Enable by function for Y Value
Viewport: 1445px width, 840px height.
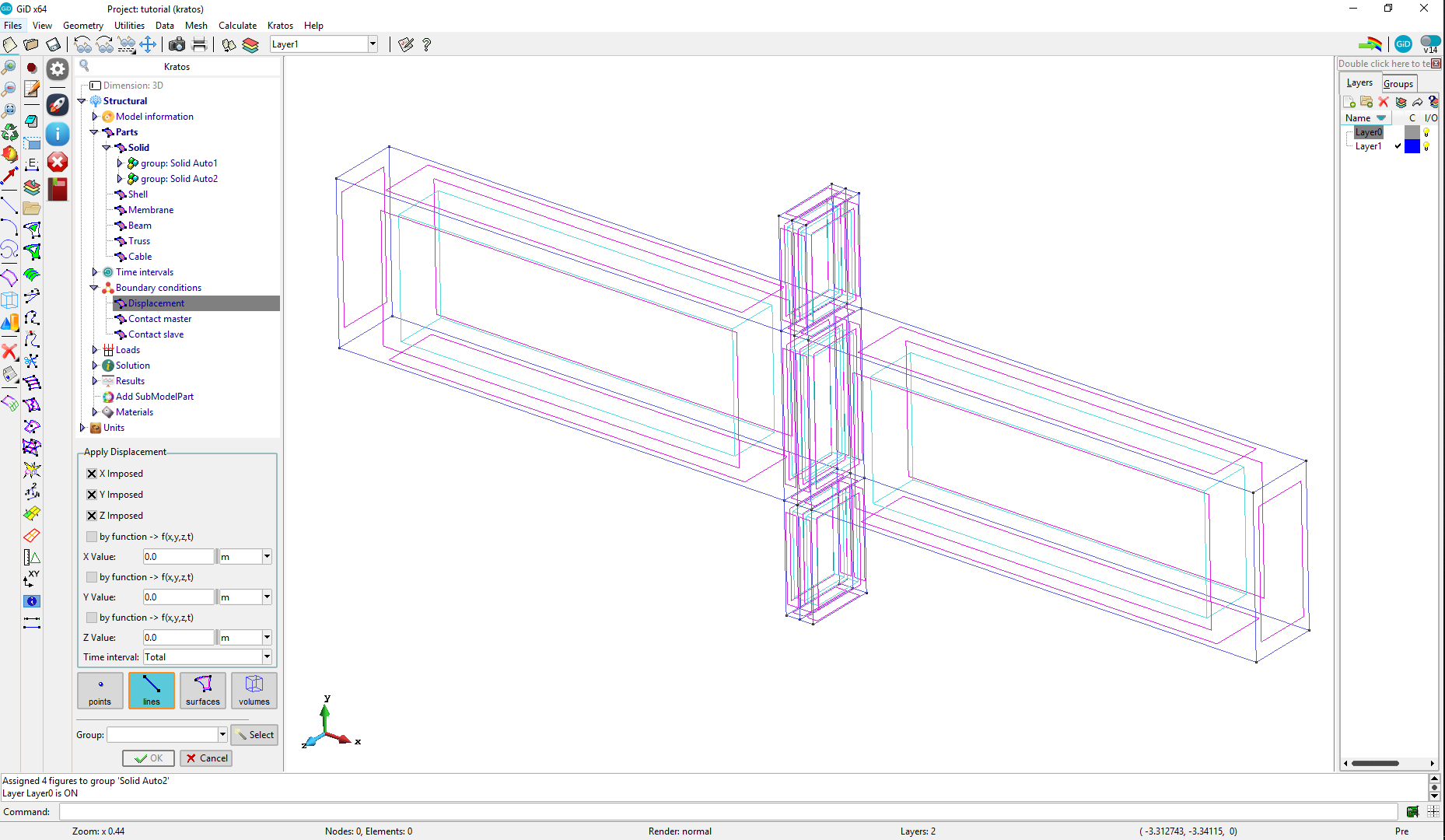(x=92, y=577)
